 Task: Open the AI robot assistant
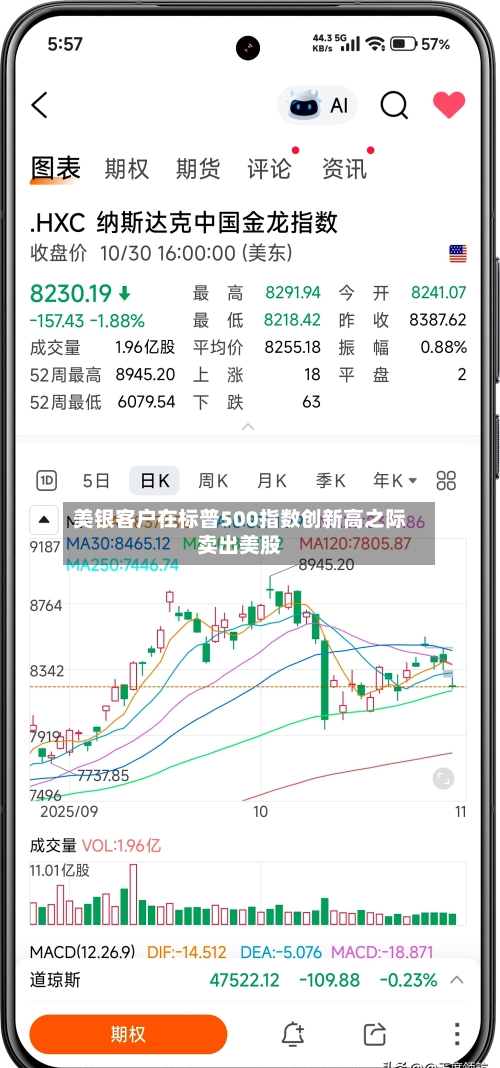317,106
